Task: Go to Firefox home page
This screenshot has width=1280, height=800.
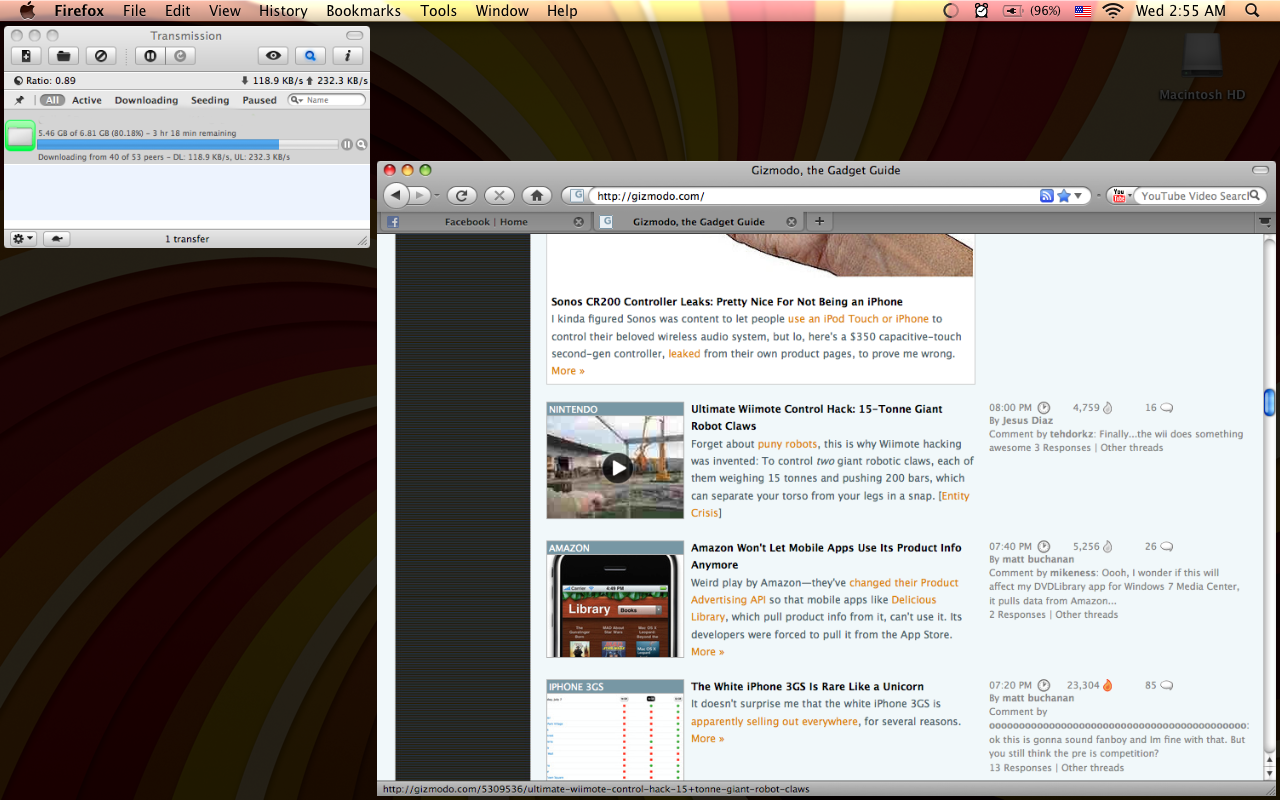Action: 536,195
